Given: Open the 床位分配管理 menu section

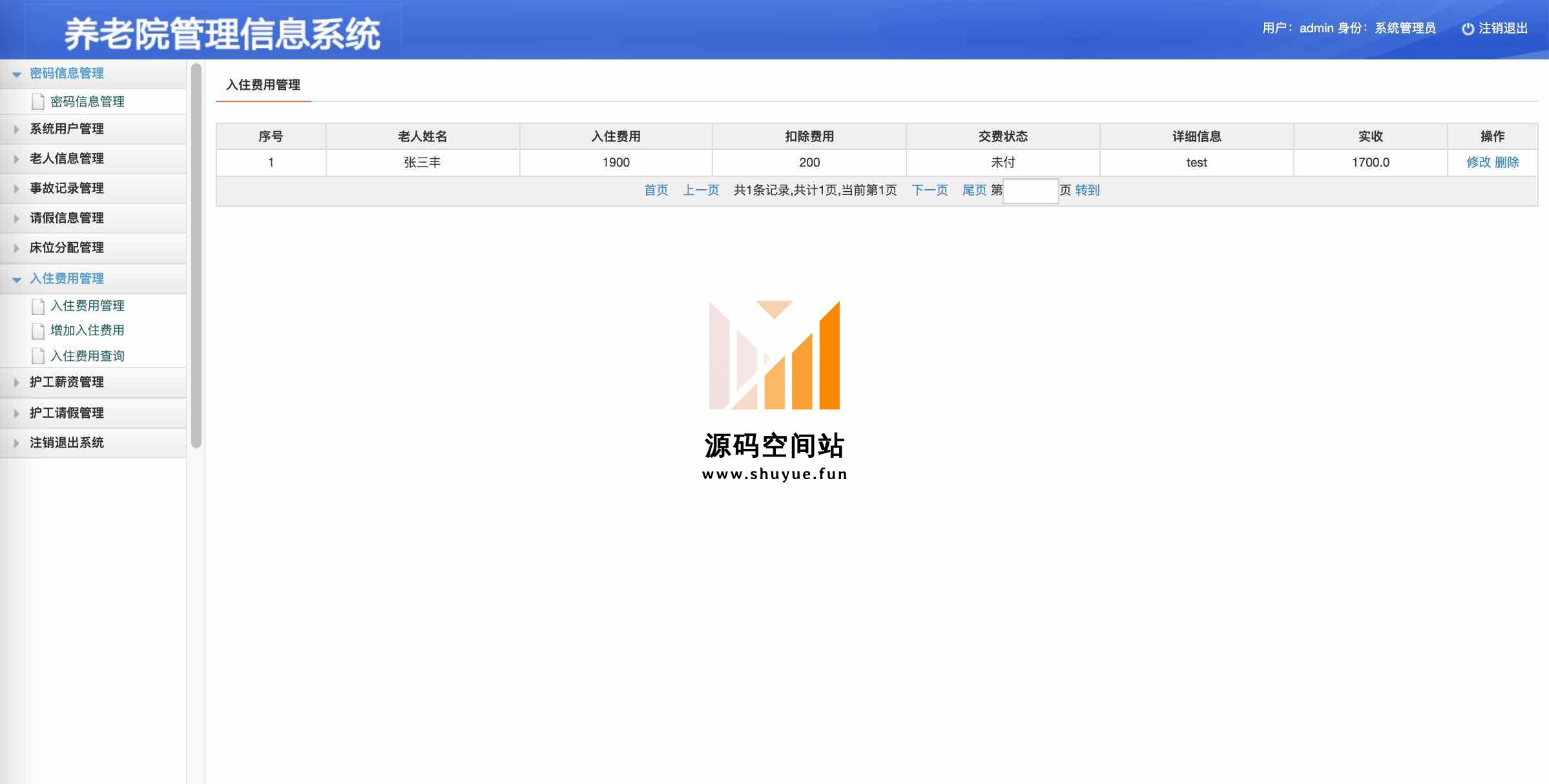Looking at the screenshot, I should 93,248.
